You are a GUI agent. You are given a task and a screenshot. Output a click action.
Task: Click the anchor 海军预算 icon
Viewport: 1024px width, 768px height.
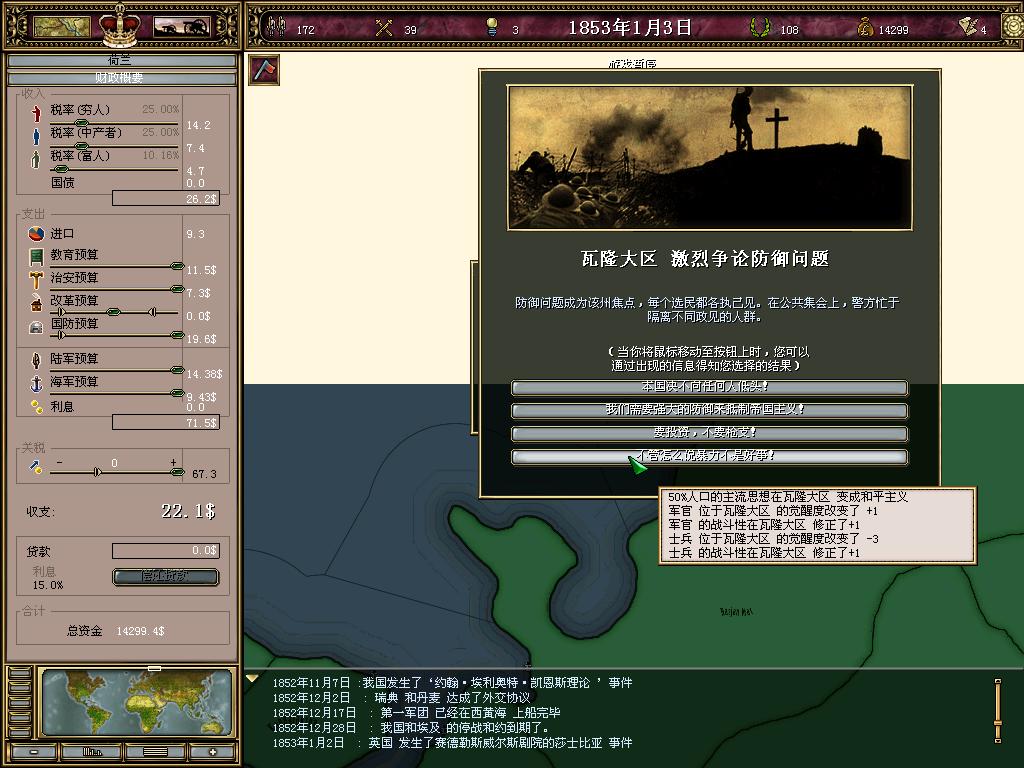coord(36,383)
